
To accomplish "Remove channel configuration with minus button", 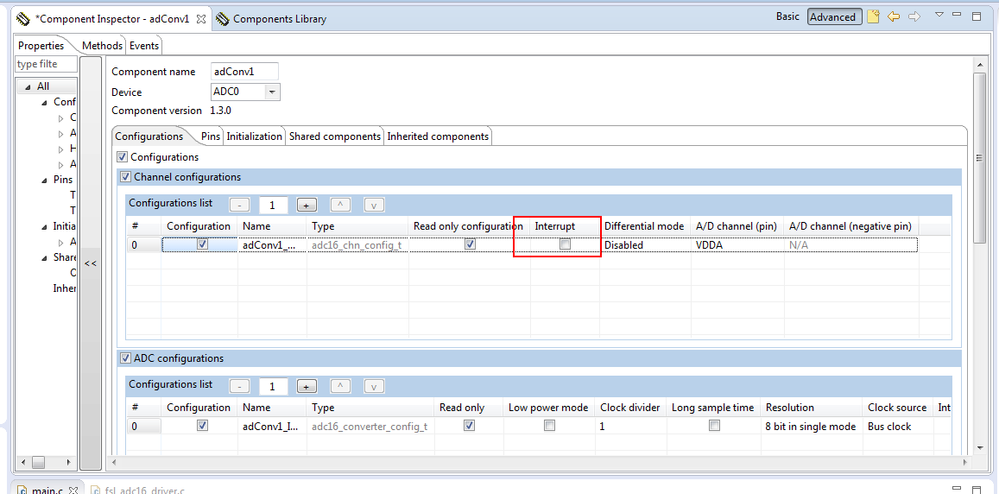I will [x=240, y=205].
